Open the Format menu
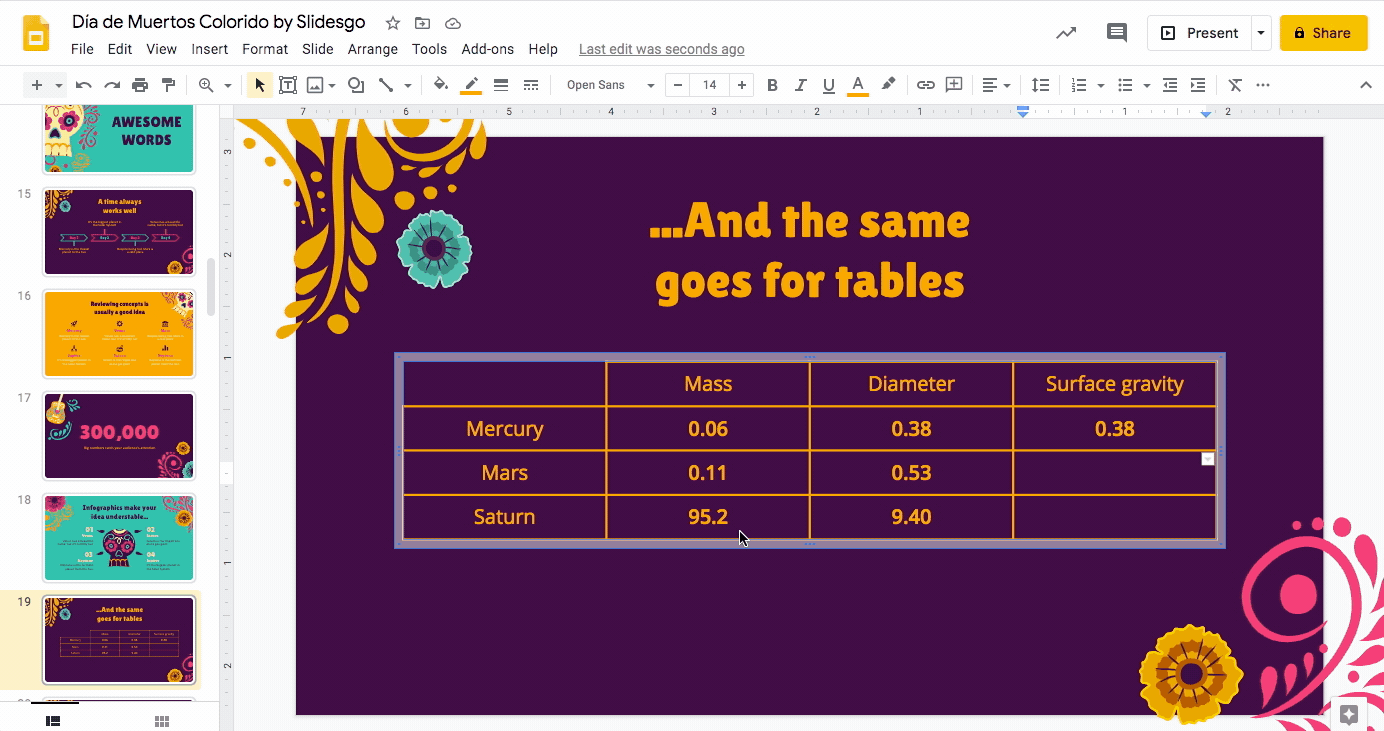 click(265, 49)
